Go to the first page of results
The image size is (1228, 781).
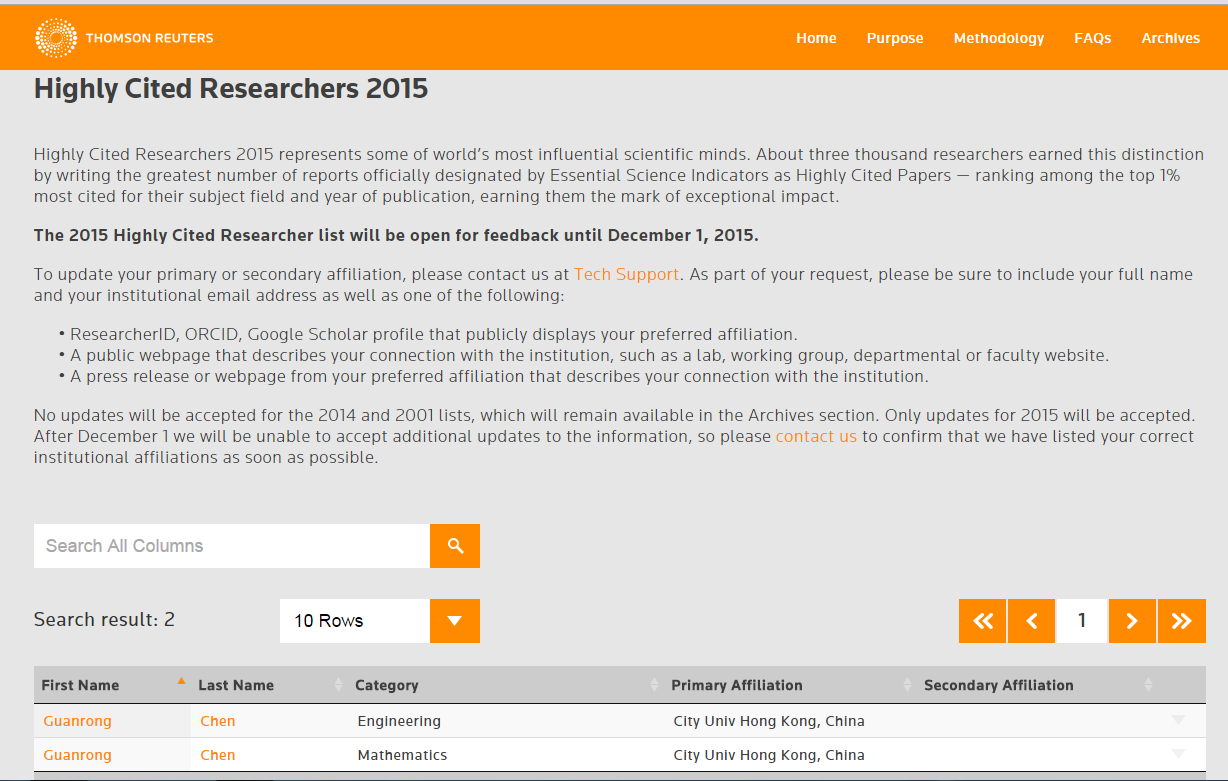pos(983,621)
